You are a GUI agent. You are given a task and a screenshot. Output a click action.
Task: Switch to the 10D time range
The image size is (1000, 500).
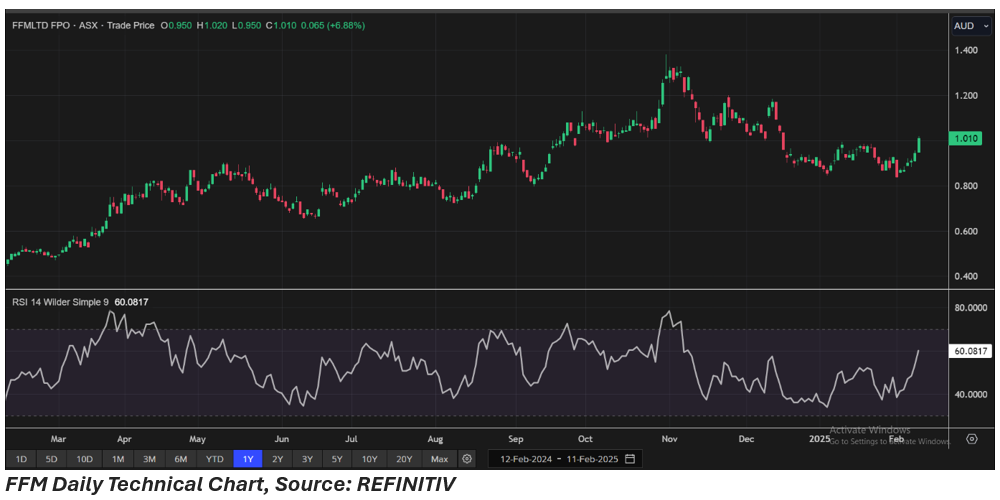coord(85,459)
